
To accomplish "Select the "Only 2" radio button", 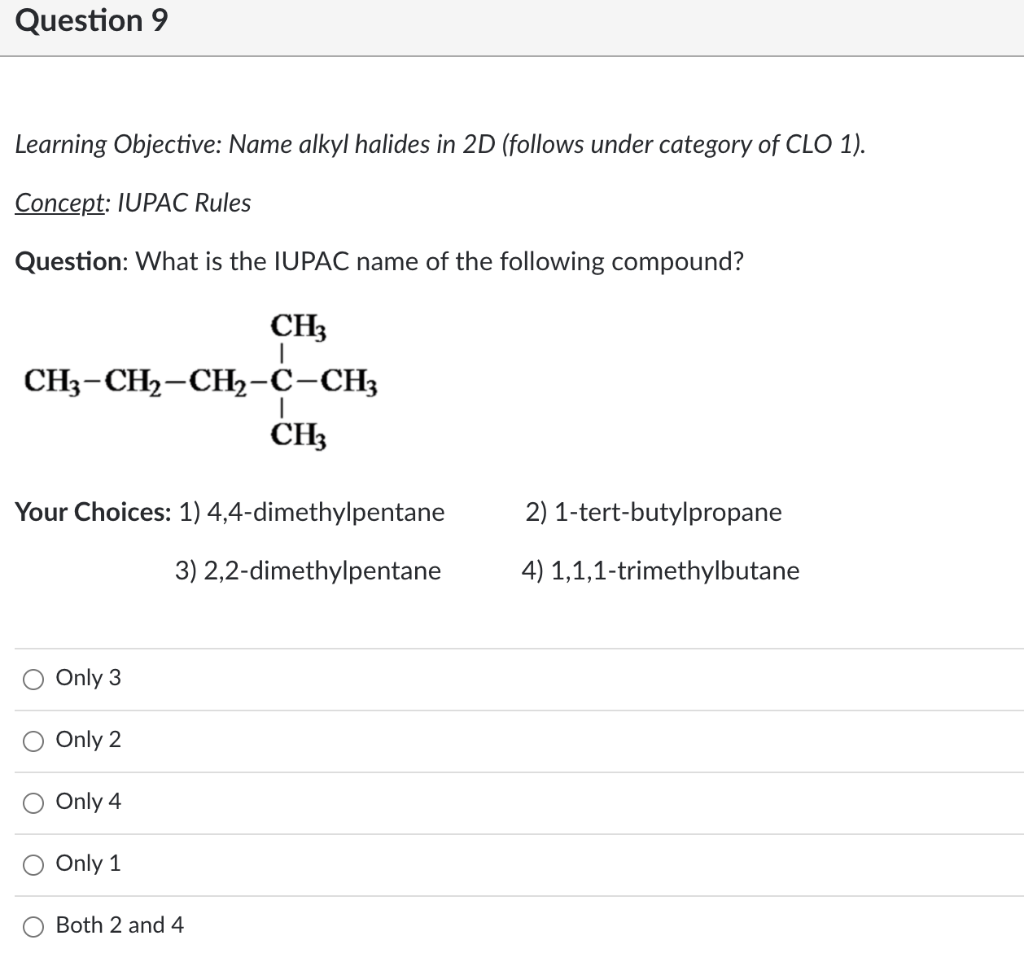I will 33,740.
